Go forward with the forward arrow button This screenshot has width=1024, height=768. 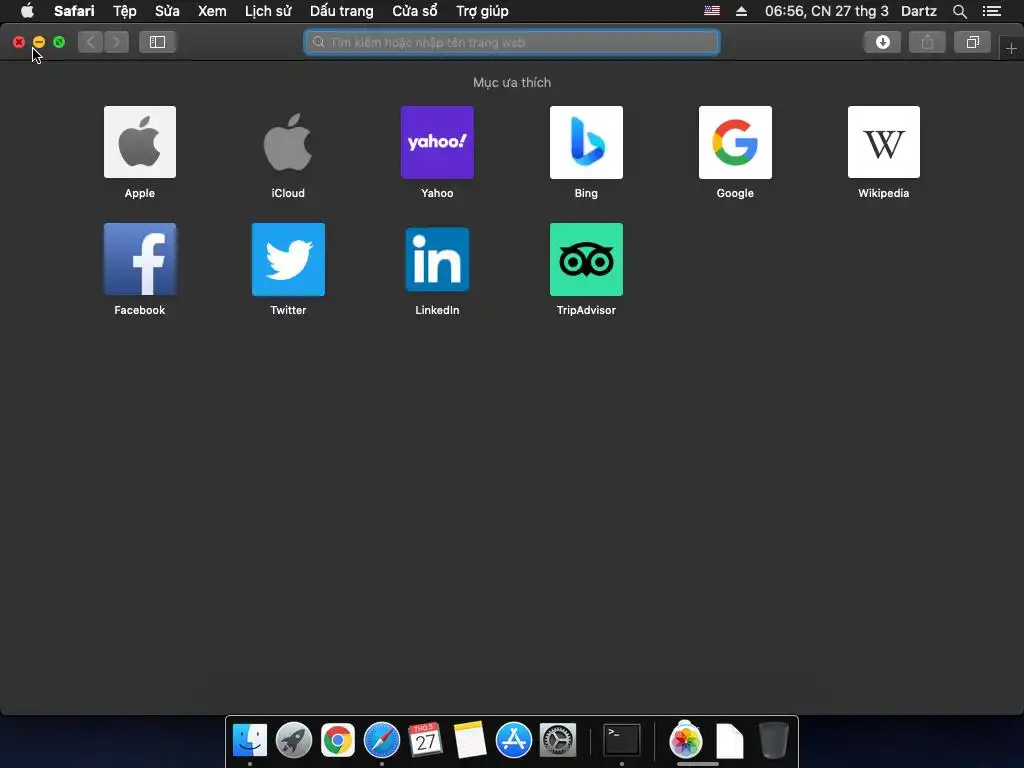click(116, 42)
